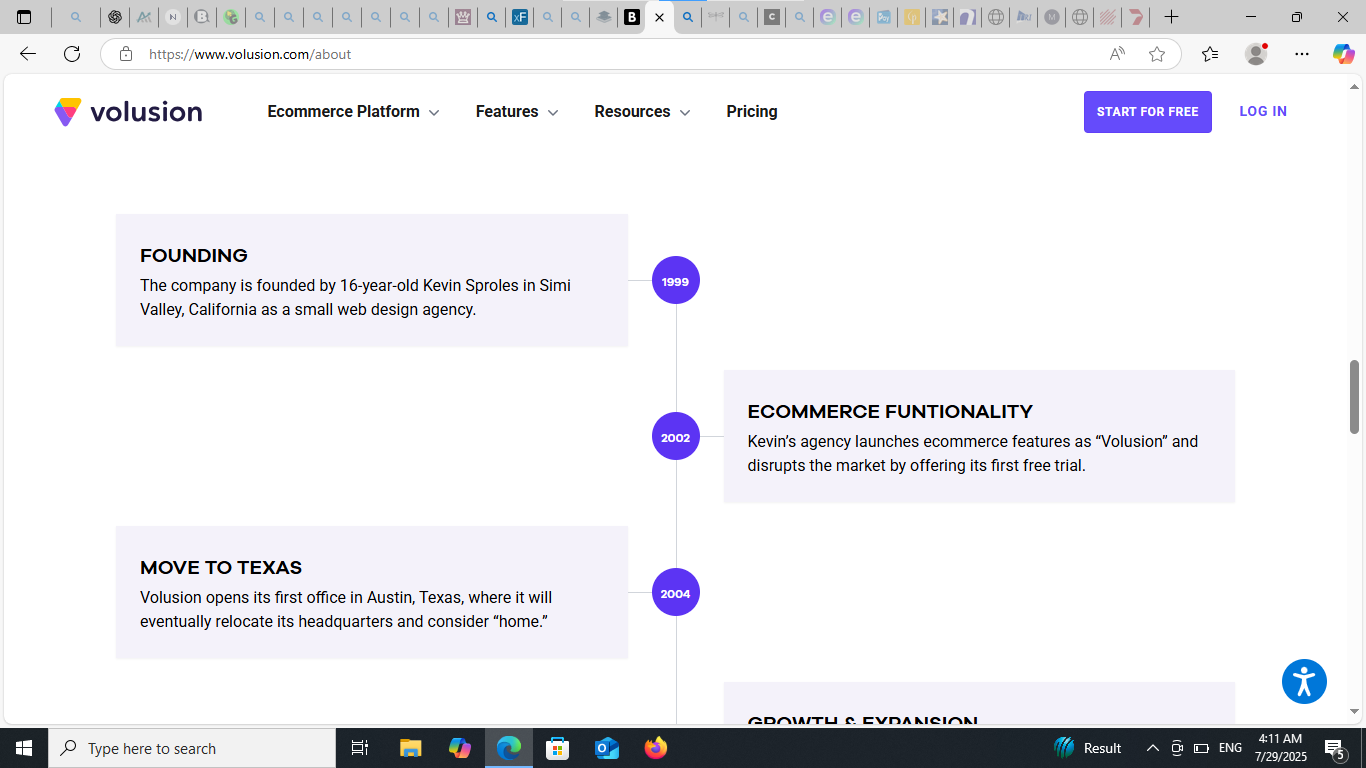Image resolution: width=1366 pixels, height=768 pixels.
Task: View site information lock icon
Action: [126, 54]
